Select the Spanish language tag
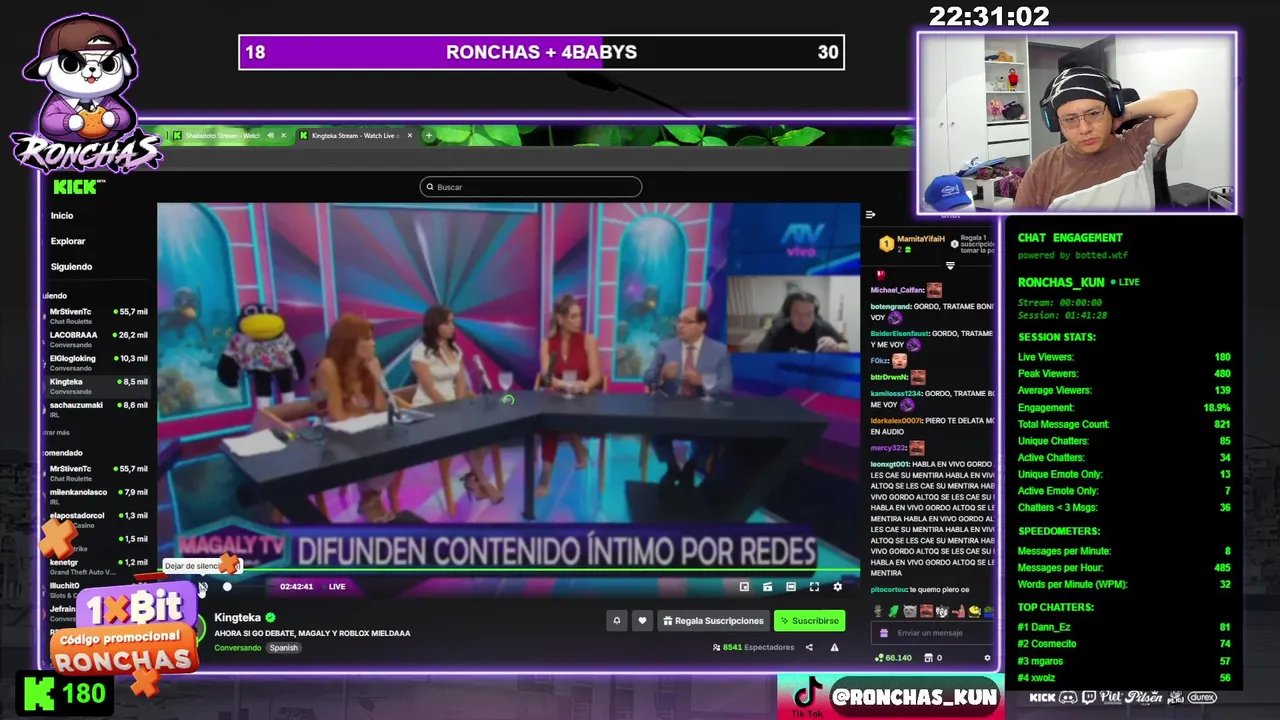The width and height of the screenshot is (1280, 720). tap(283, 648)
